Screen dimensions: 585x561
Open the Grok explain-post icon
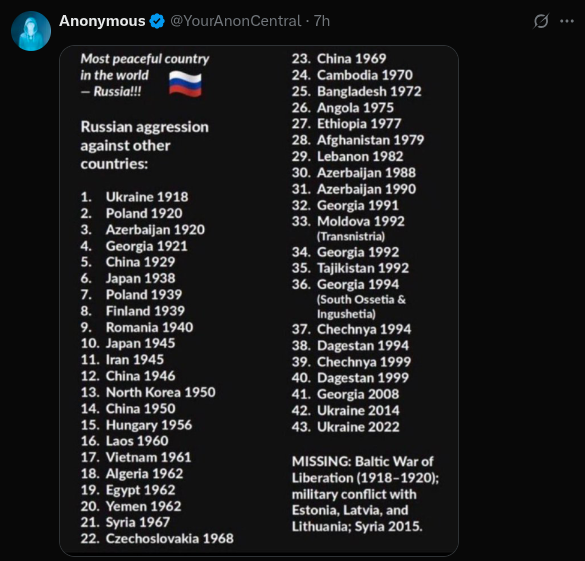click(x=541, y=21)
